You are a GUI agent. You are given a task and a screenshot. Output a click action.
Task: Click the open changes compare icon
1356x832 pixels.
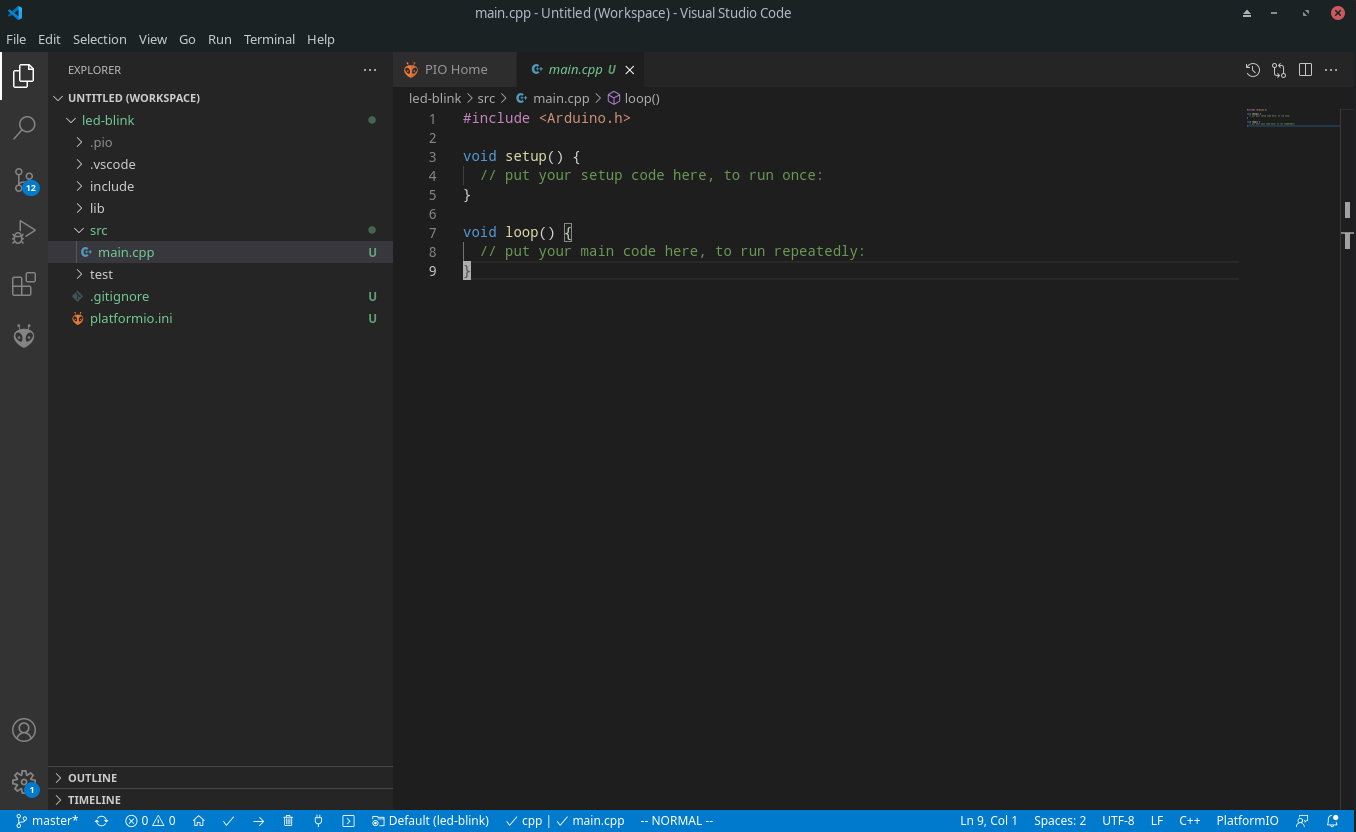pos(1279,70)
